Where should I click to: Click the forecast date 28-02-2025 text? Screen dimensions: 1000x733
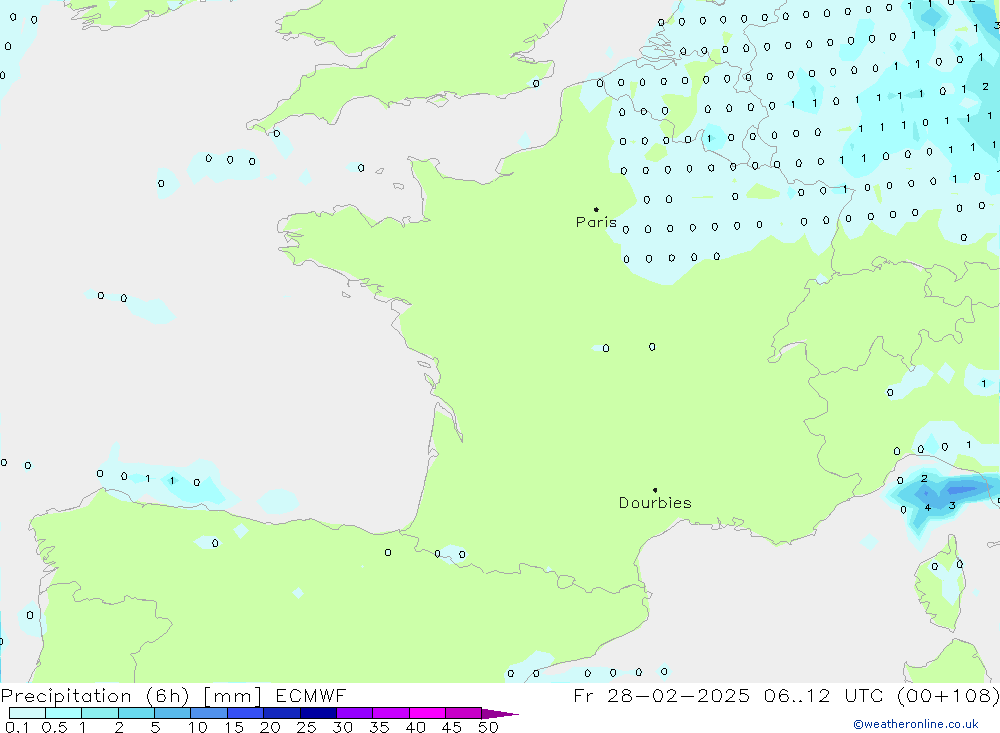(678, 695)
